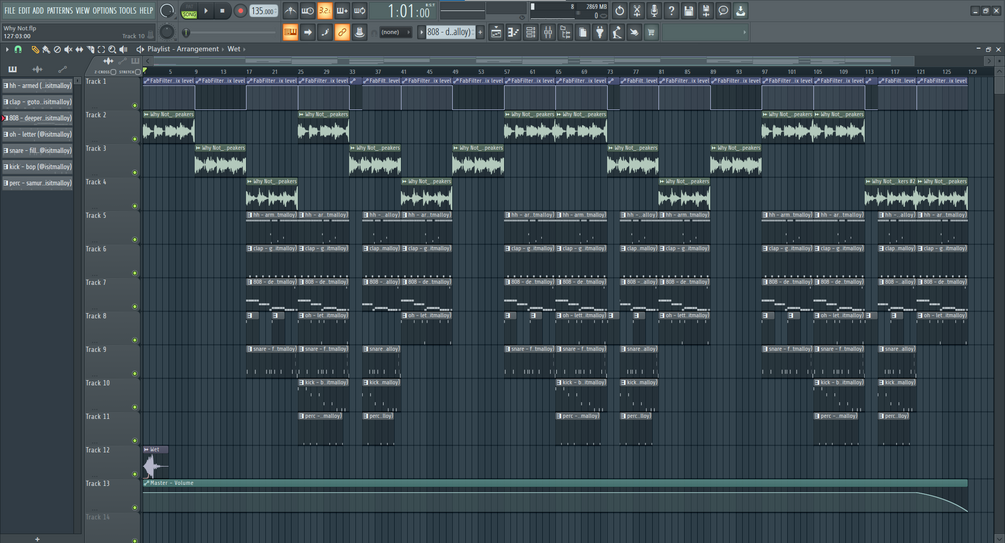The image size is (1005, 543).
Task: Open playlist options menu arrow
Action: tap(7, 49)
